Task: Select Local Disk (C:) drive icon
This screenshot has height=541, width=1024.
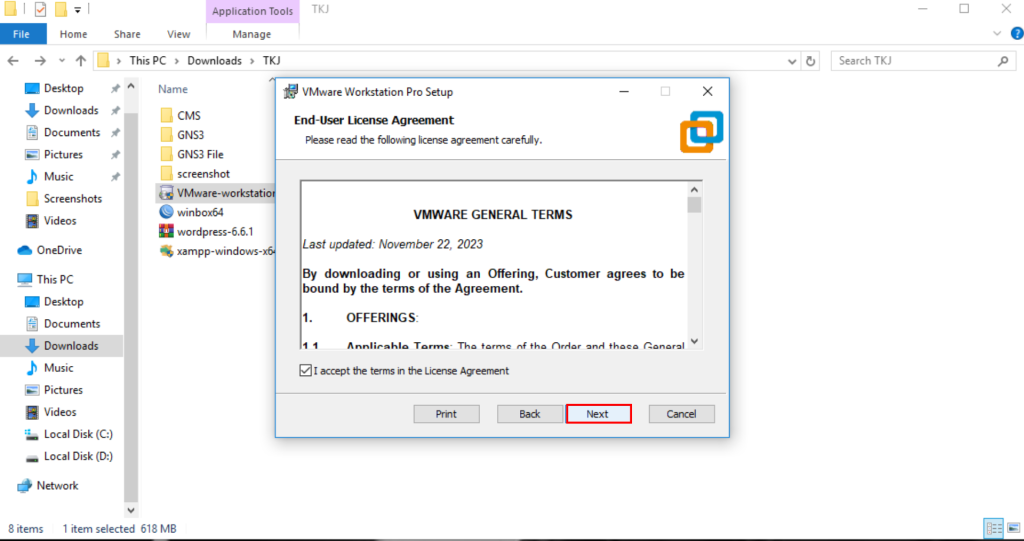Action: tap(31, 434)
